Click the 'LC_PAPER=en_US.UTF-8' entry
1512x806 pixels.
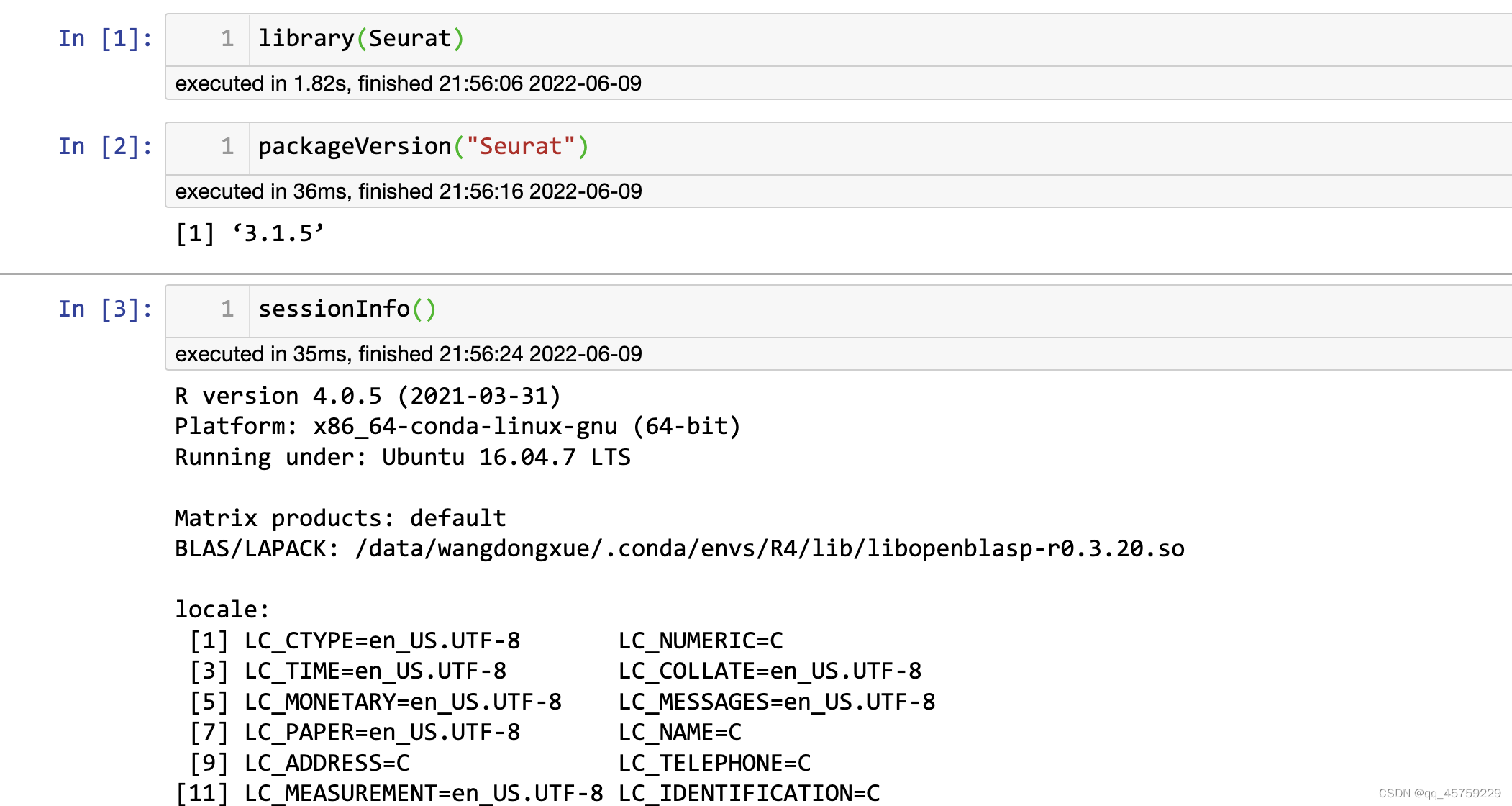coord(382,732)
